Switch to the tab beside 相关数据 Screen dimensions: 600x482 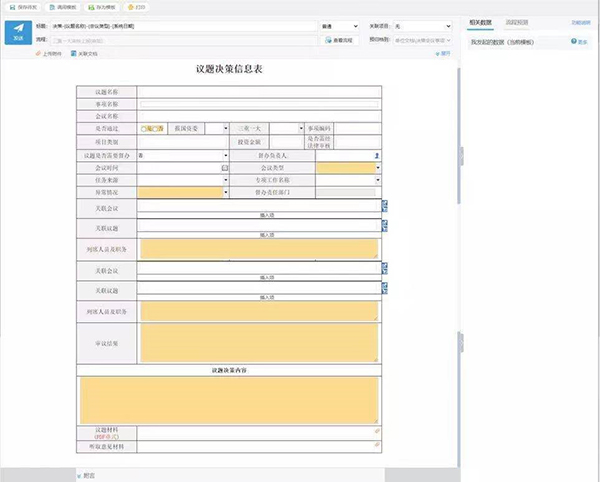point(517,23)
